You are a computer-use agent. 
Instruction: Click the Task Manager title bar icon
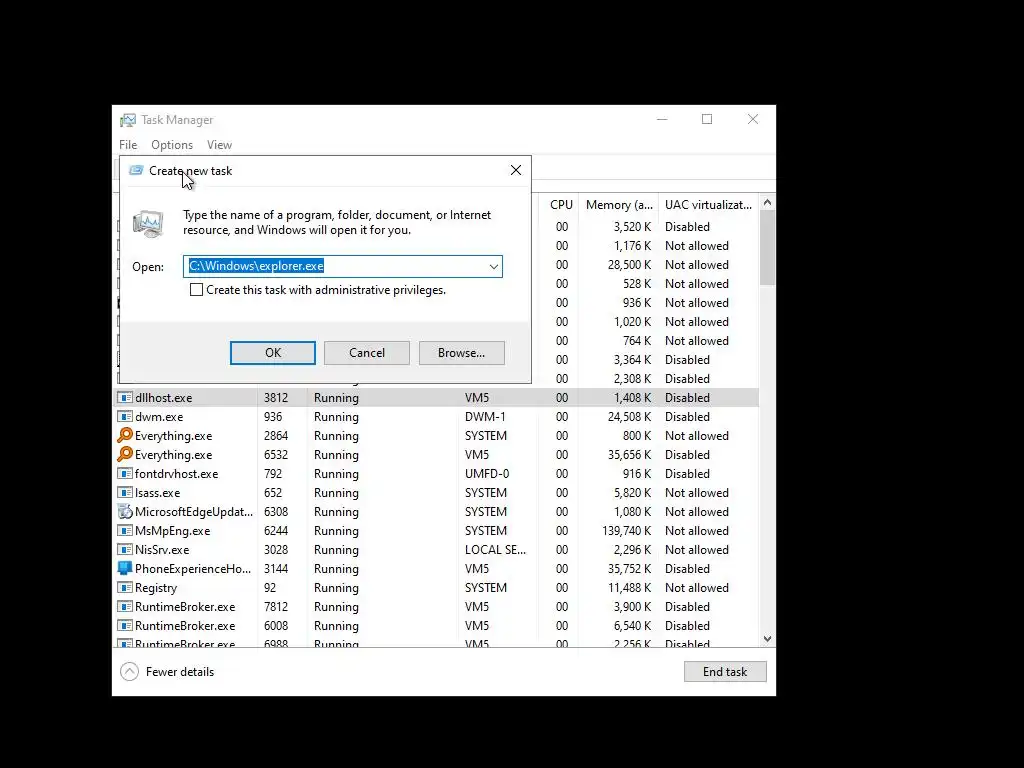click(128, 120)
